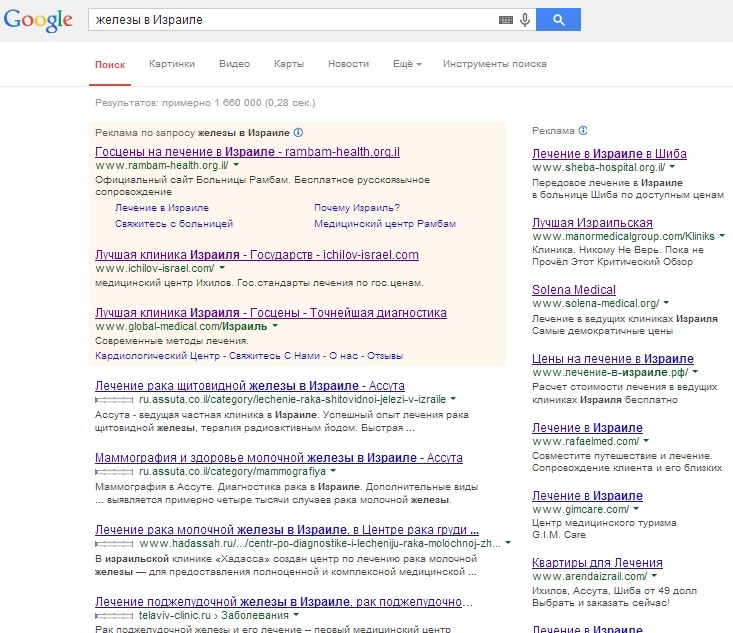
Task: Open ichilov-israel.com Лучшая клиника ad
Action: (x=257, y=255)
